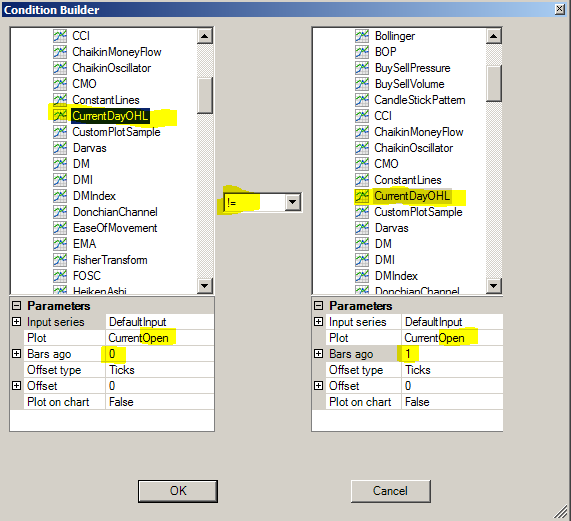This screenshot has height=521, width=571.
Task: Click the Cancel button
Action: [x=390, y=491]
